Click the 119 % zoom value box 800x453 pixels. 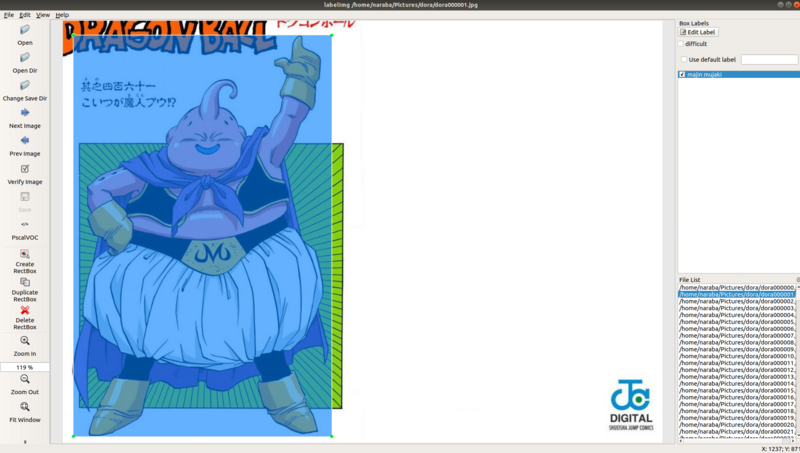click(24, 367)
